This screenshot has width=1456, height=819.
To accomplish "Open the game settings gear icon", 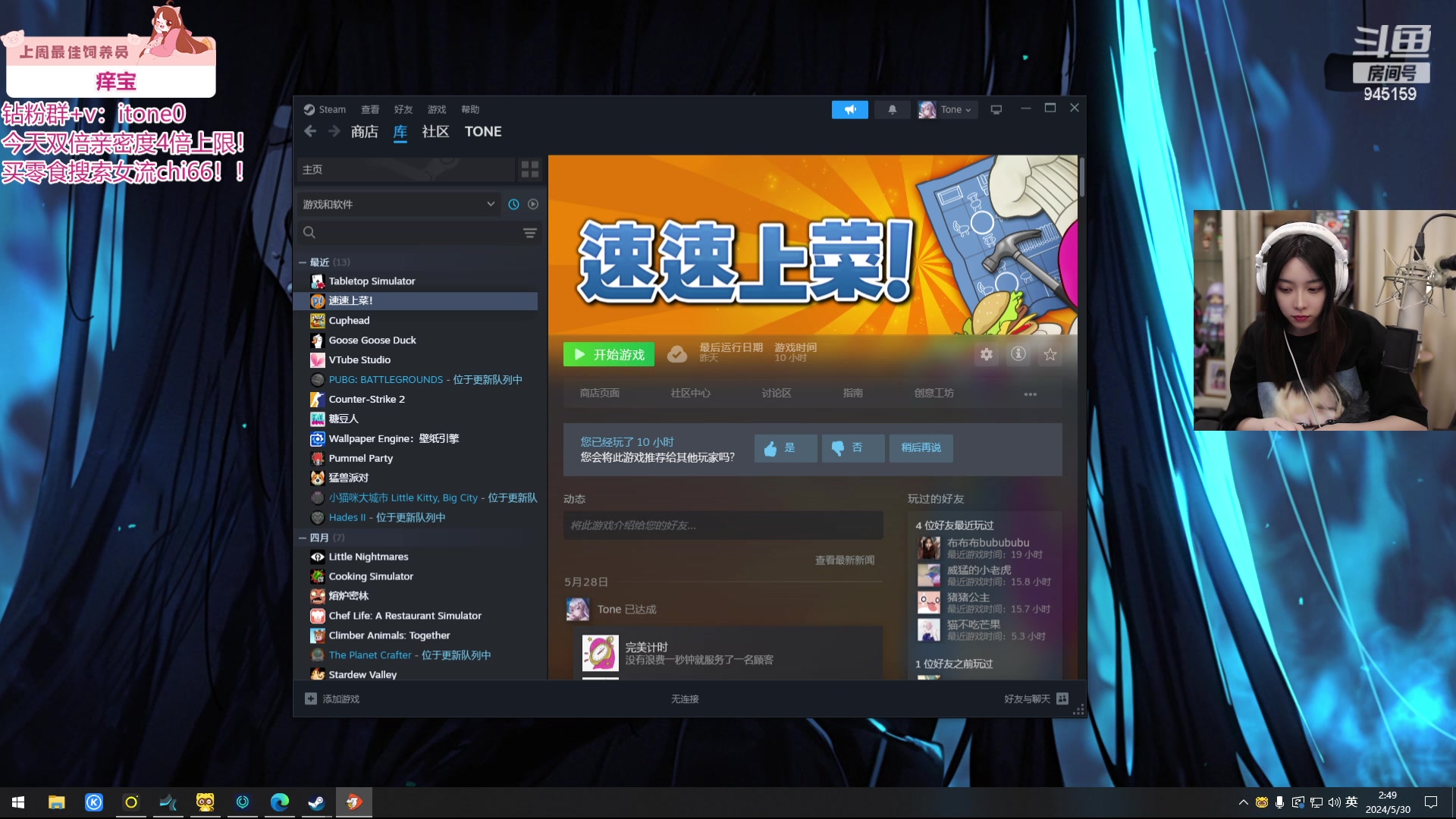I will (987, 354).
